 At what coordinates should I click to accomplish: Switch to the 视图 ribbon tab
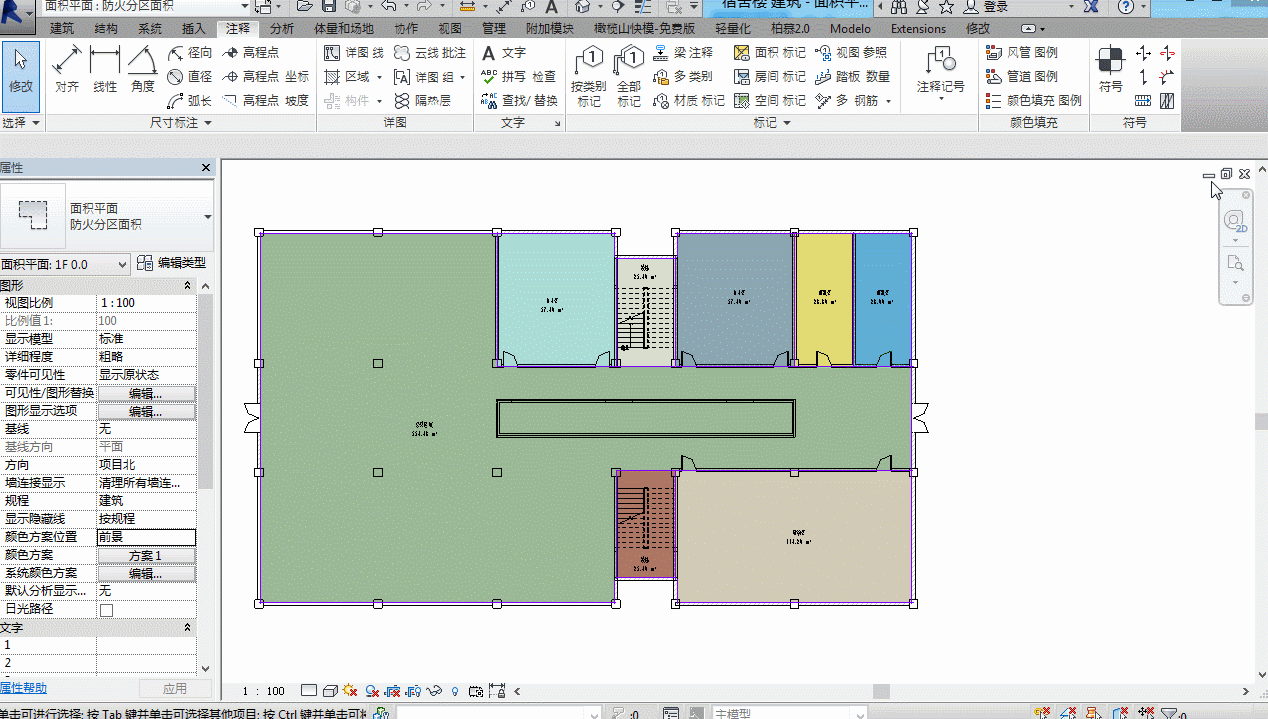pyautogui.click(x=451, y=29)
